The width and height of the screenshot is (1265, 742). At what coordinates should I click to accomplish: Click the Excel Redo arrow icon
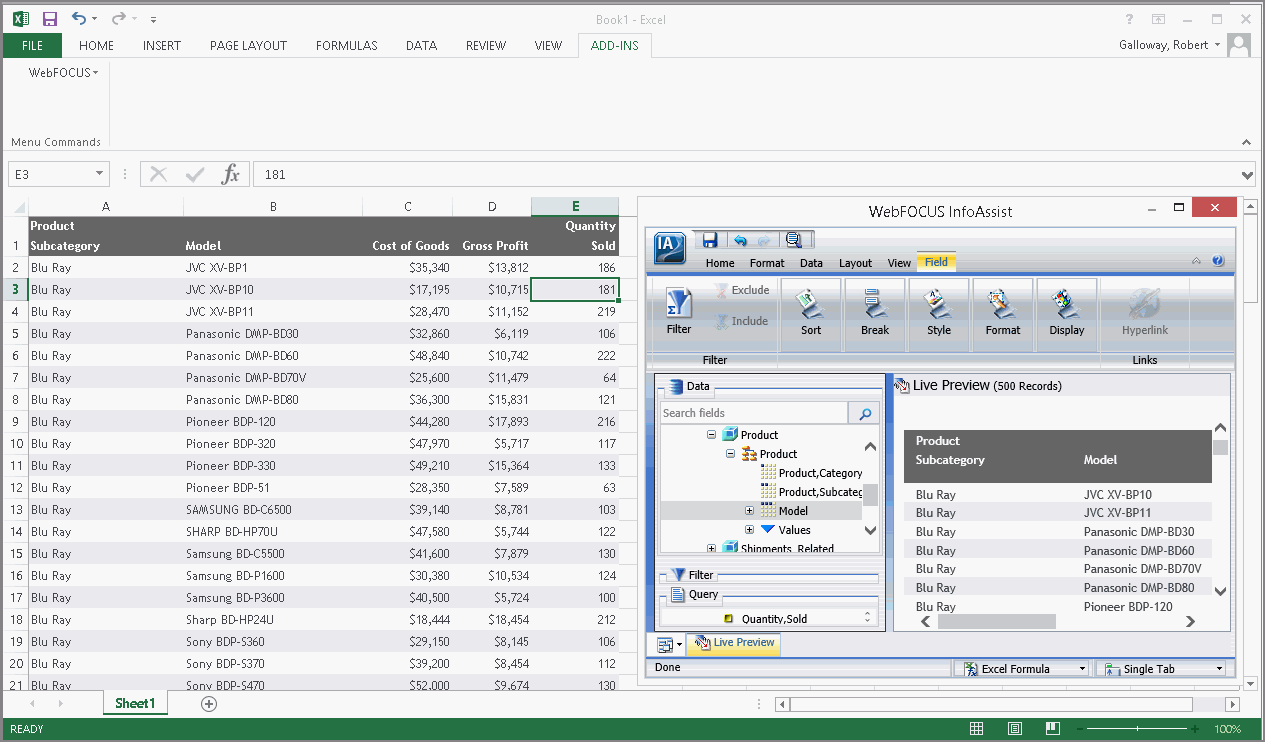point(119,18)
